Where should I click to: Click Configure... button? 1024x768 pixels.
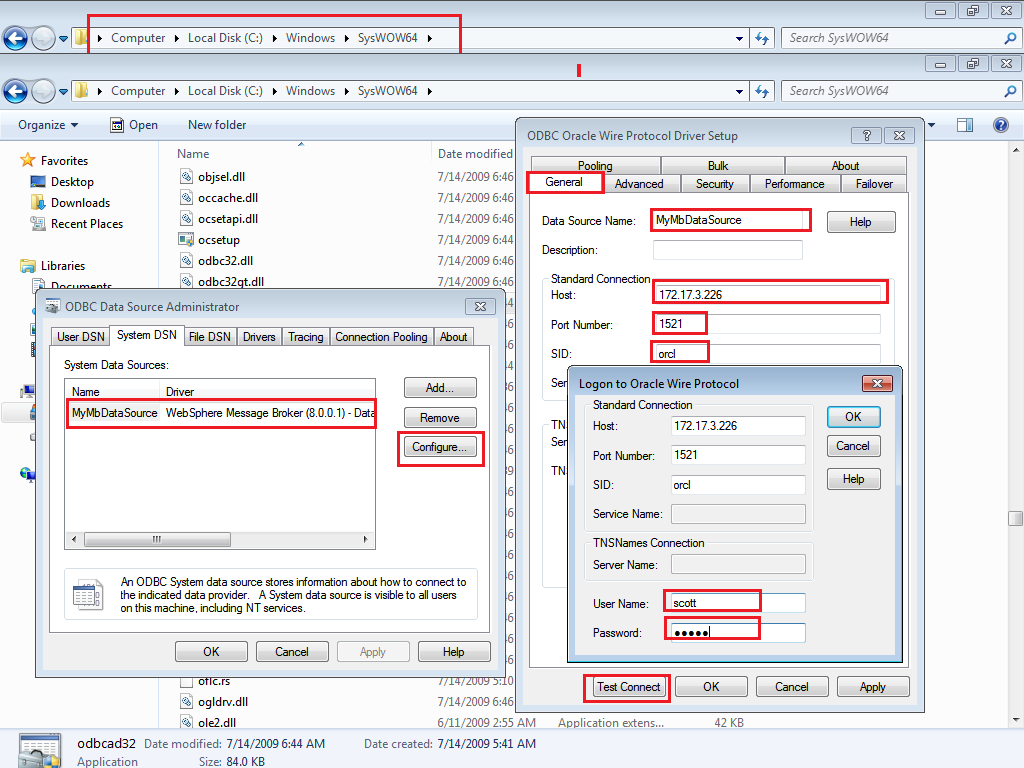440,447
